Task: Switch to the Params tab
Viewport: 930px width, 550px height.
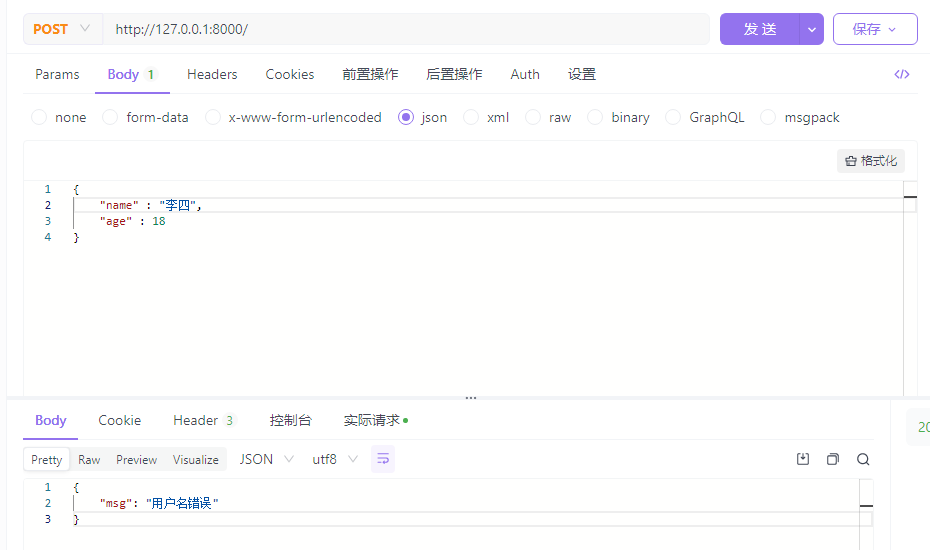Action: (57, 74)
